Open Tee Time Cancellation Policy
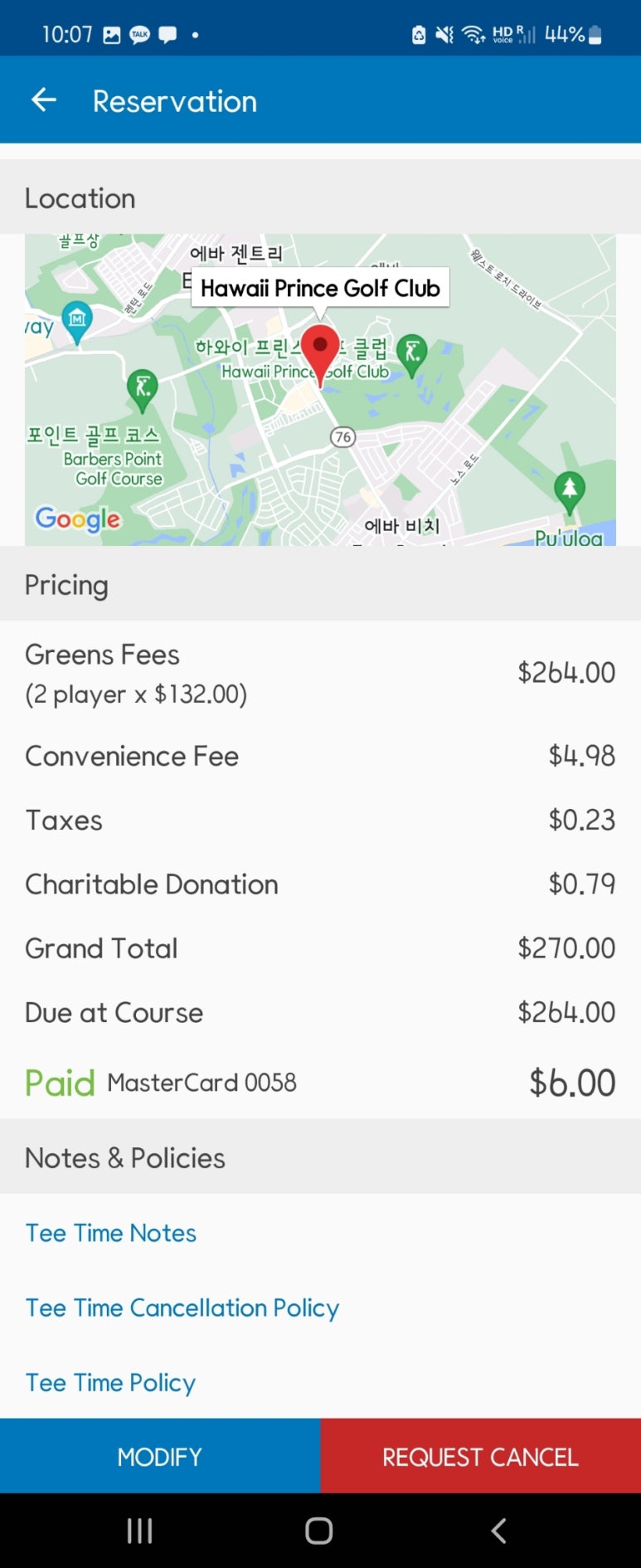 pos(182,1307)
